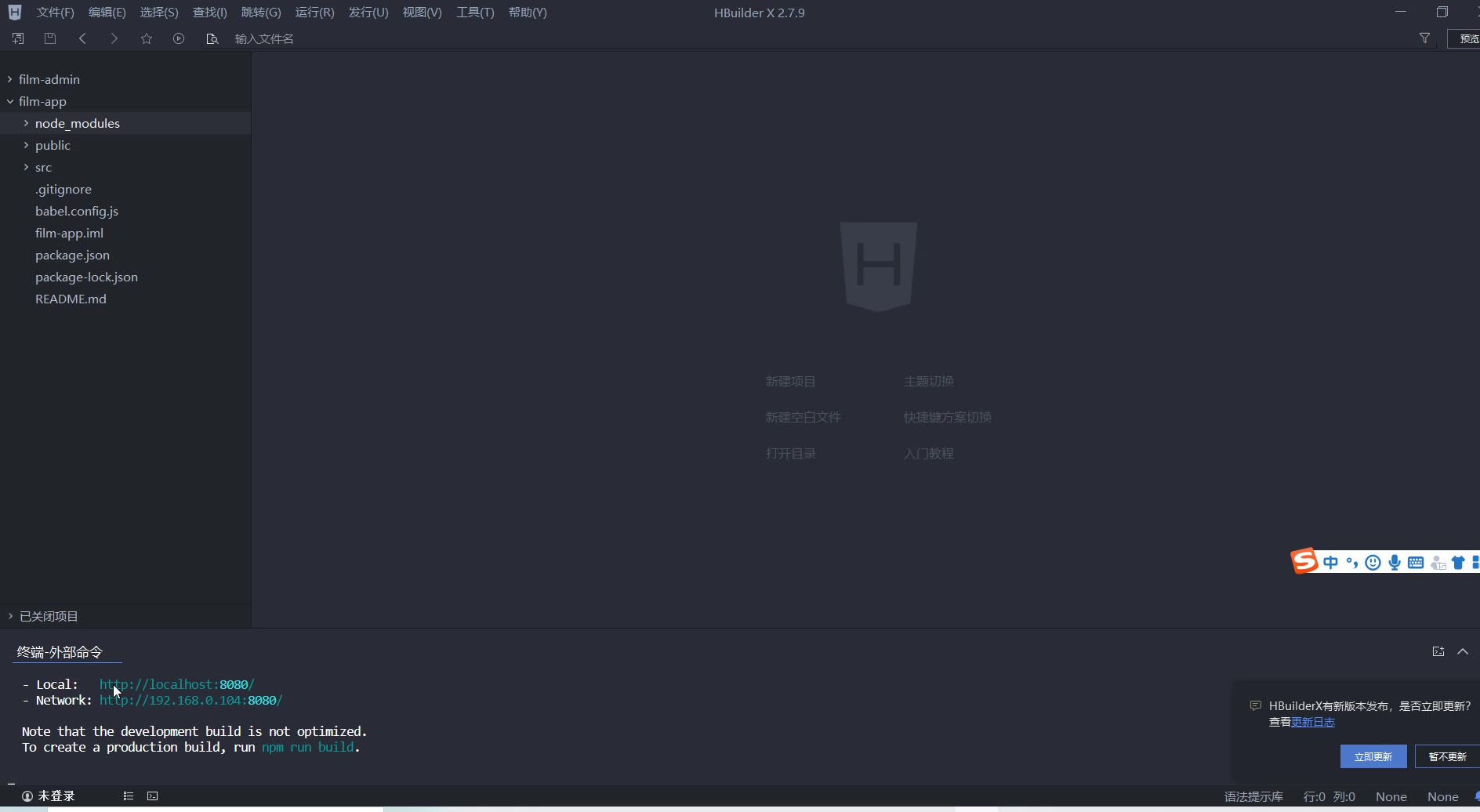Click 快捷键方案切换 on welcome screen

tap(947, 417)
